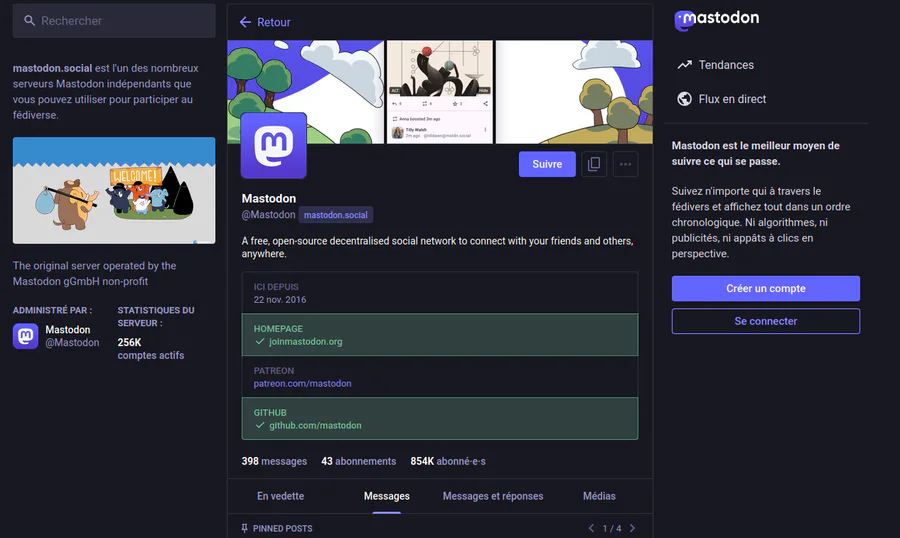This screenshot has height=538, width=900.
Task: Click the verified checkmark beside github.com/mastodon
Action: [260, 425]
